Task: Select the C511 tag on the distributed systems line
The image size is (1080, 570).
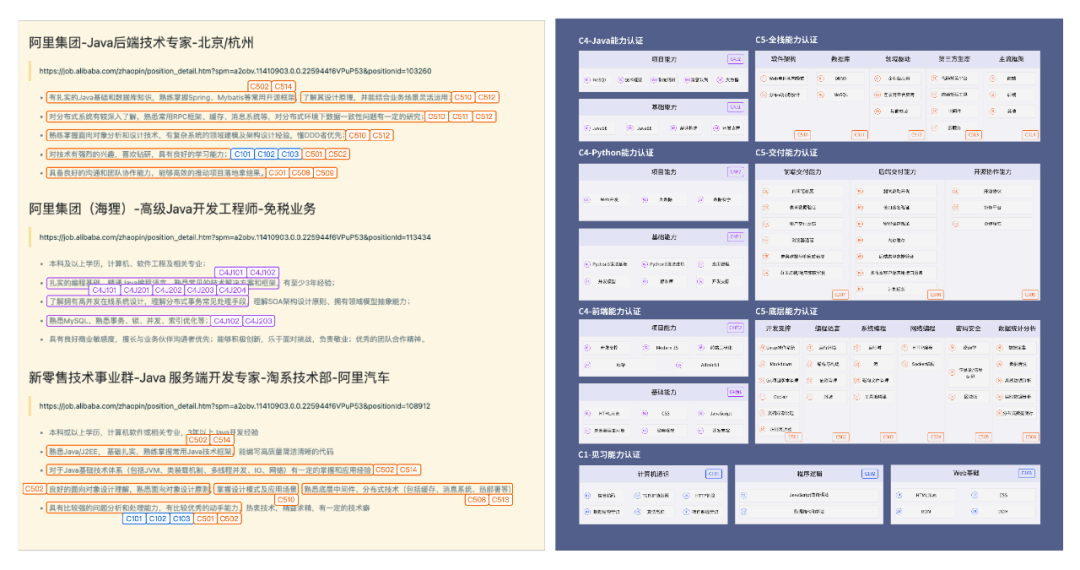Action: tap(460, 116)
